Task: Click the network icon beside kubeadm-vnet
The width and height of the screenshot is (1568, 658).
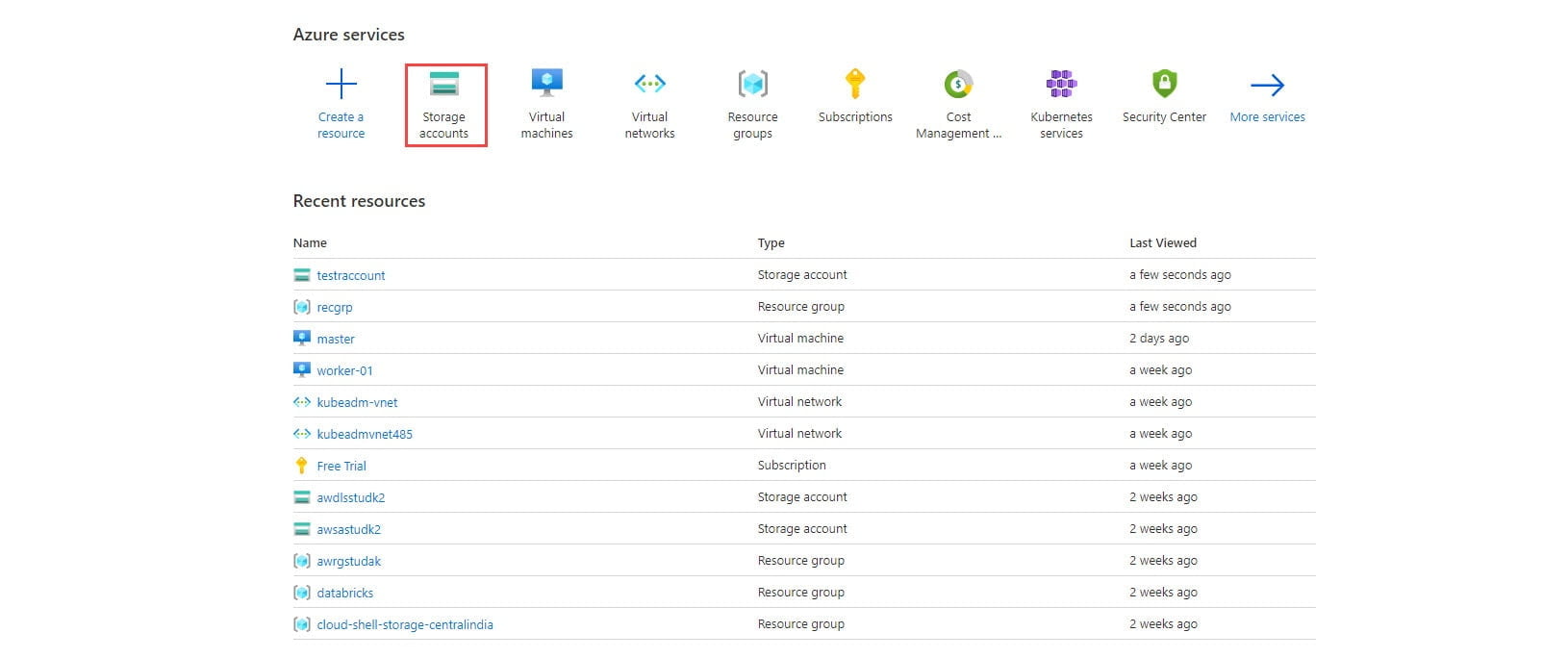Action: pyautogui.click(x=302, y=402)
